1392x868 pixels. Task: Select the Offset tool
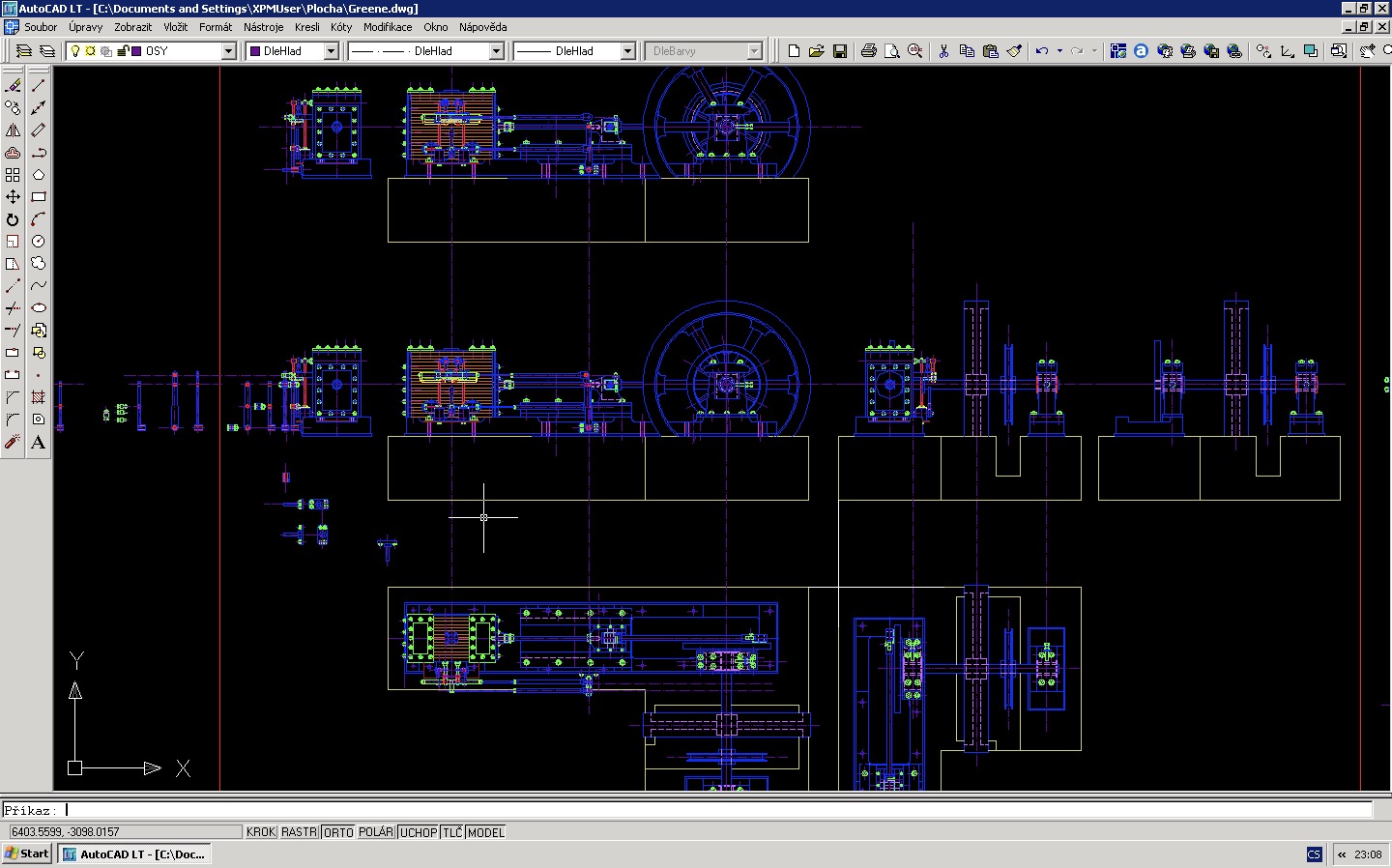coord(13,152)
